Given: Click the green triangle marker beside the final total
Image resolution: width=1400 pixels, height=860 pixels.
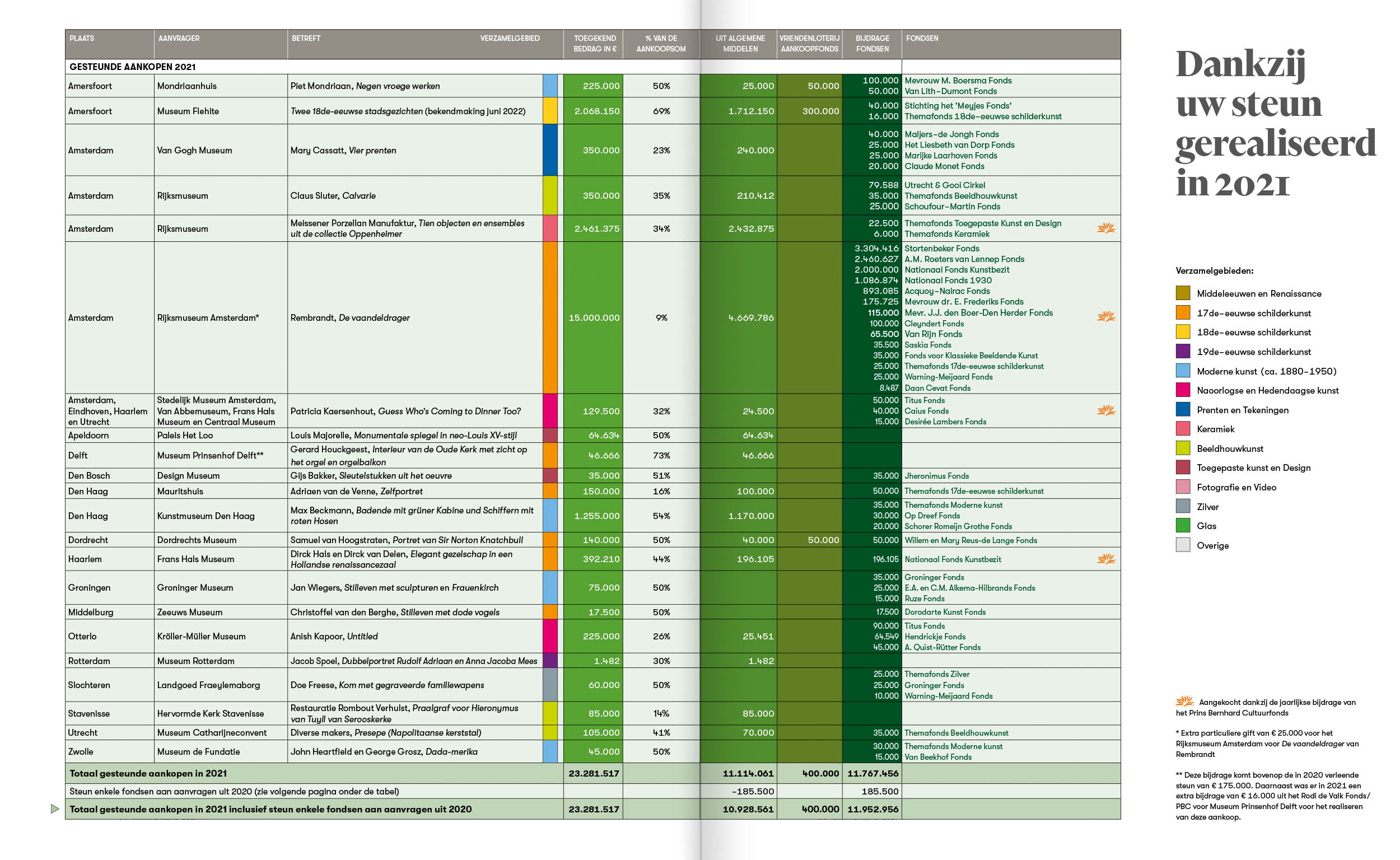Looking at the screenshot, I should (55, 809).
